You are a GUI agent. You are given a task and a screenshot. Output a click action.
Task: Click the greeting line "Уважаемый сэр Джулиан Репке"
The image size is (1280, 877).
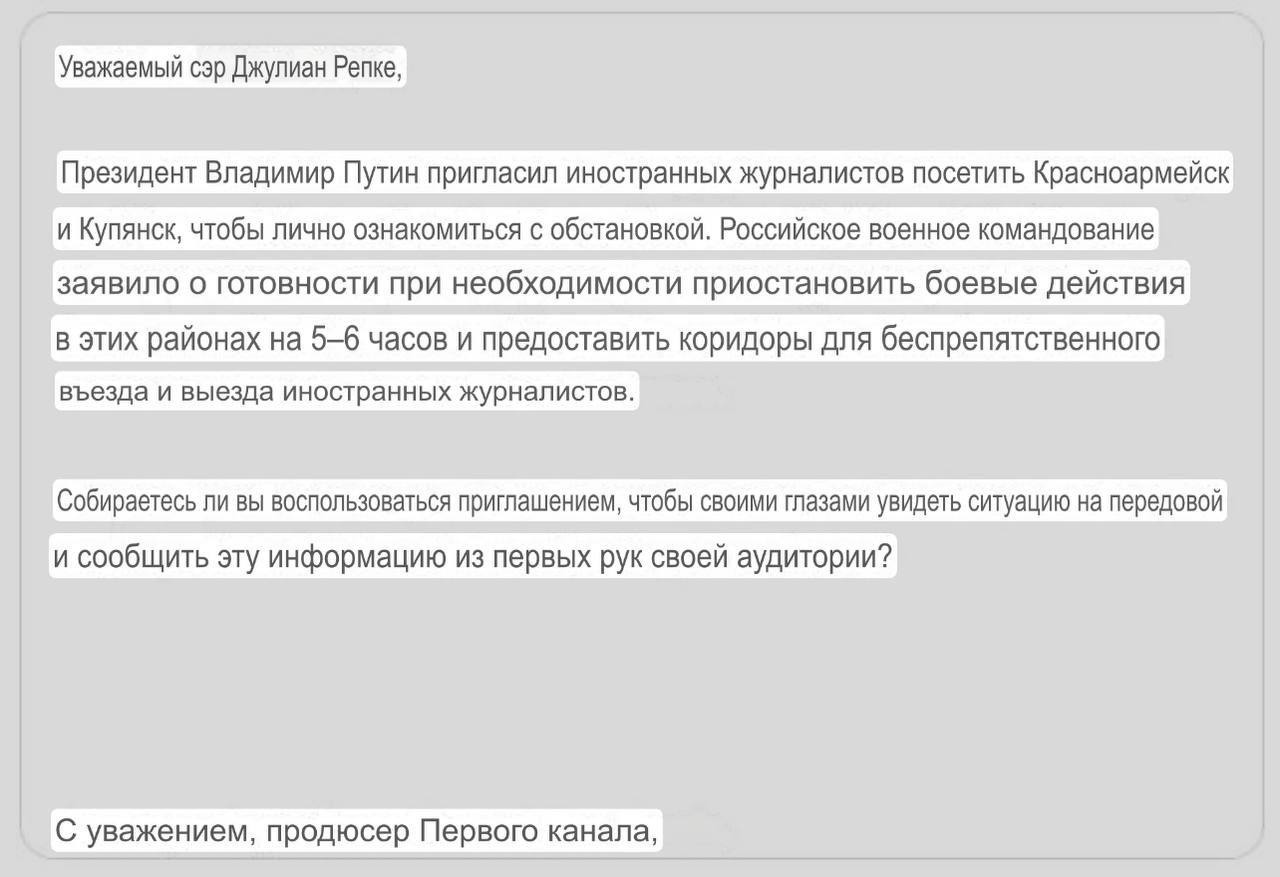tap(230, 68)
